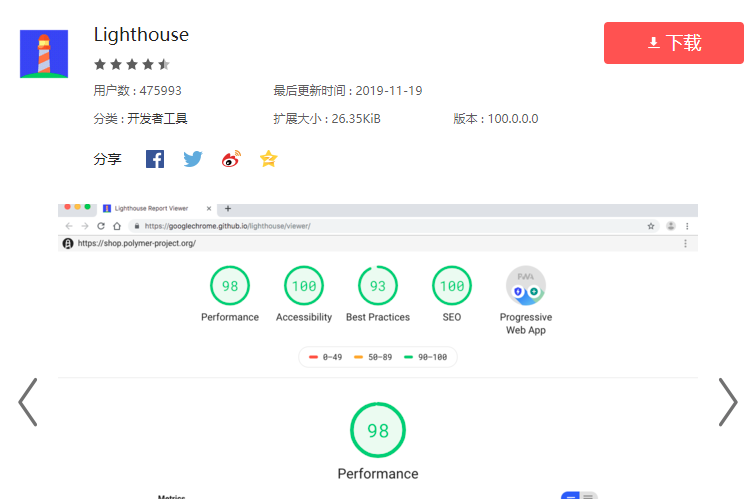Screen dimensions: 755x499
Task: Toggle the metrics view switch
Action: 579,496
